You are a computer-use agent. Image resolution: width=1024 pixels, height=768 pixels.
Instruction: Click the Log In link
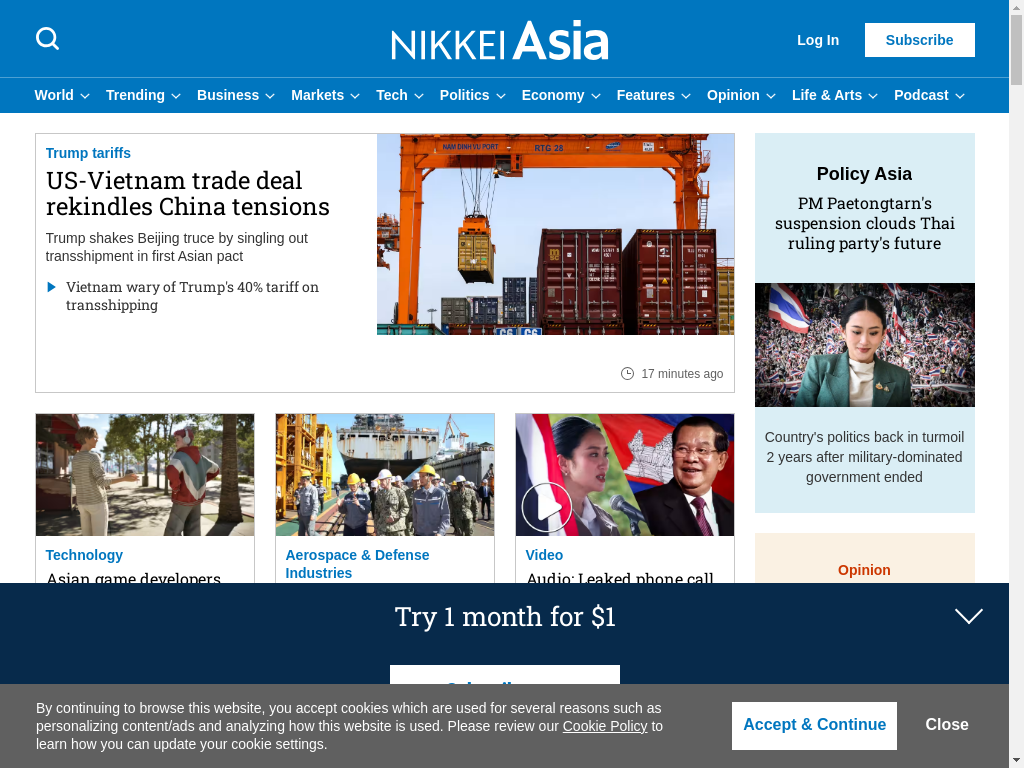(x=818, y=40)
